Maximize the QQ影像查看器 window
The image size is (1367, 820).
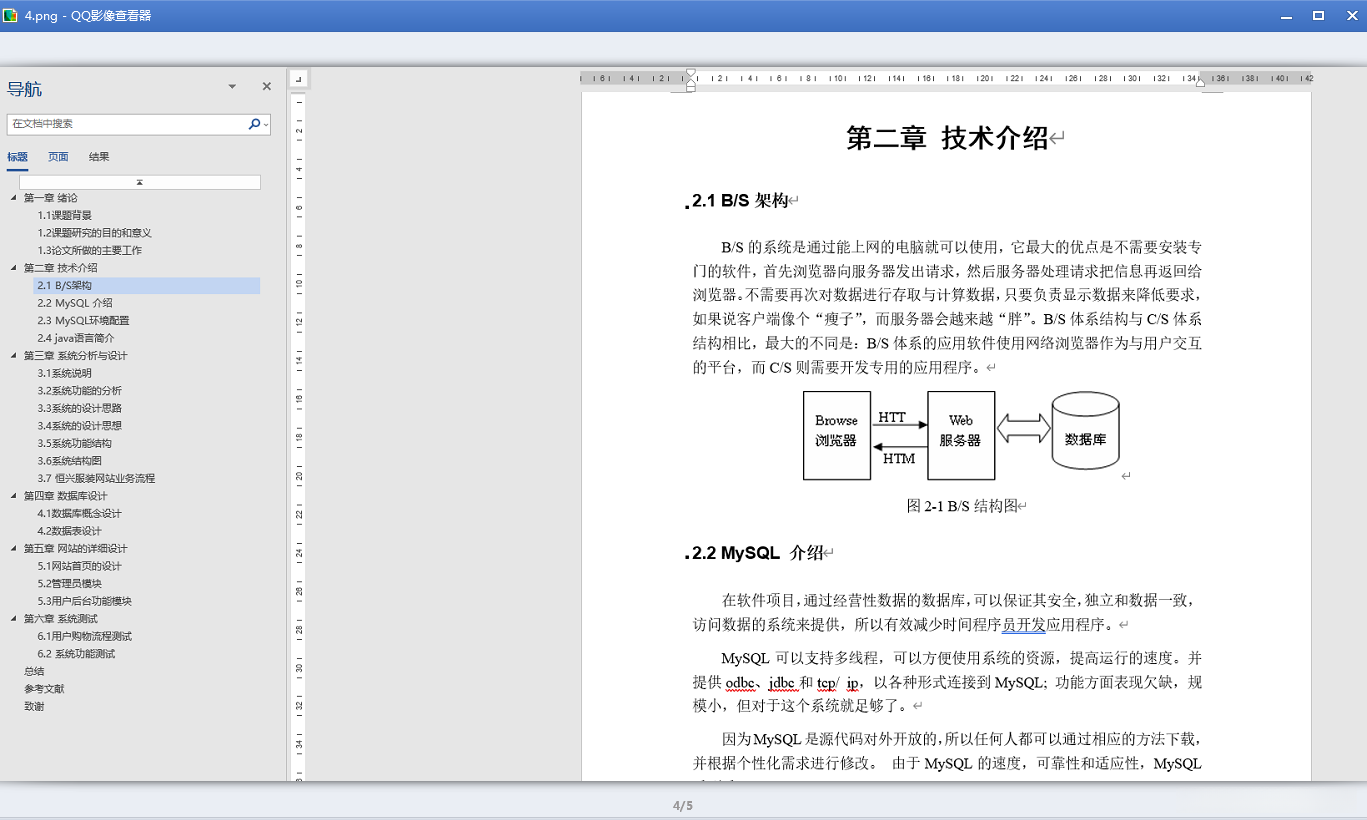1318,16
